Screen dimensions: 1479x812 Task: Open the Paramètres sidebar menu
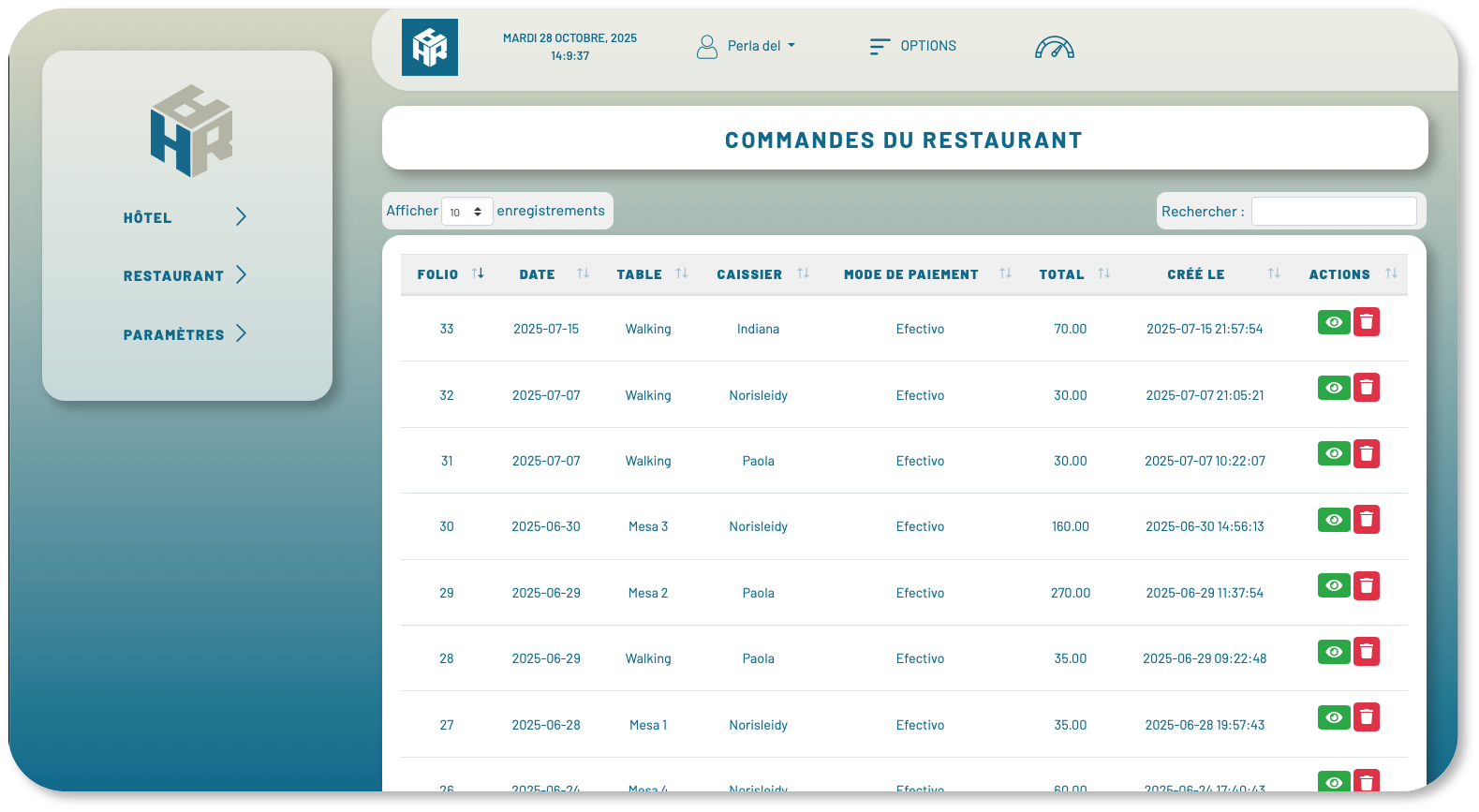(185, 334)
